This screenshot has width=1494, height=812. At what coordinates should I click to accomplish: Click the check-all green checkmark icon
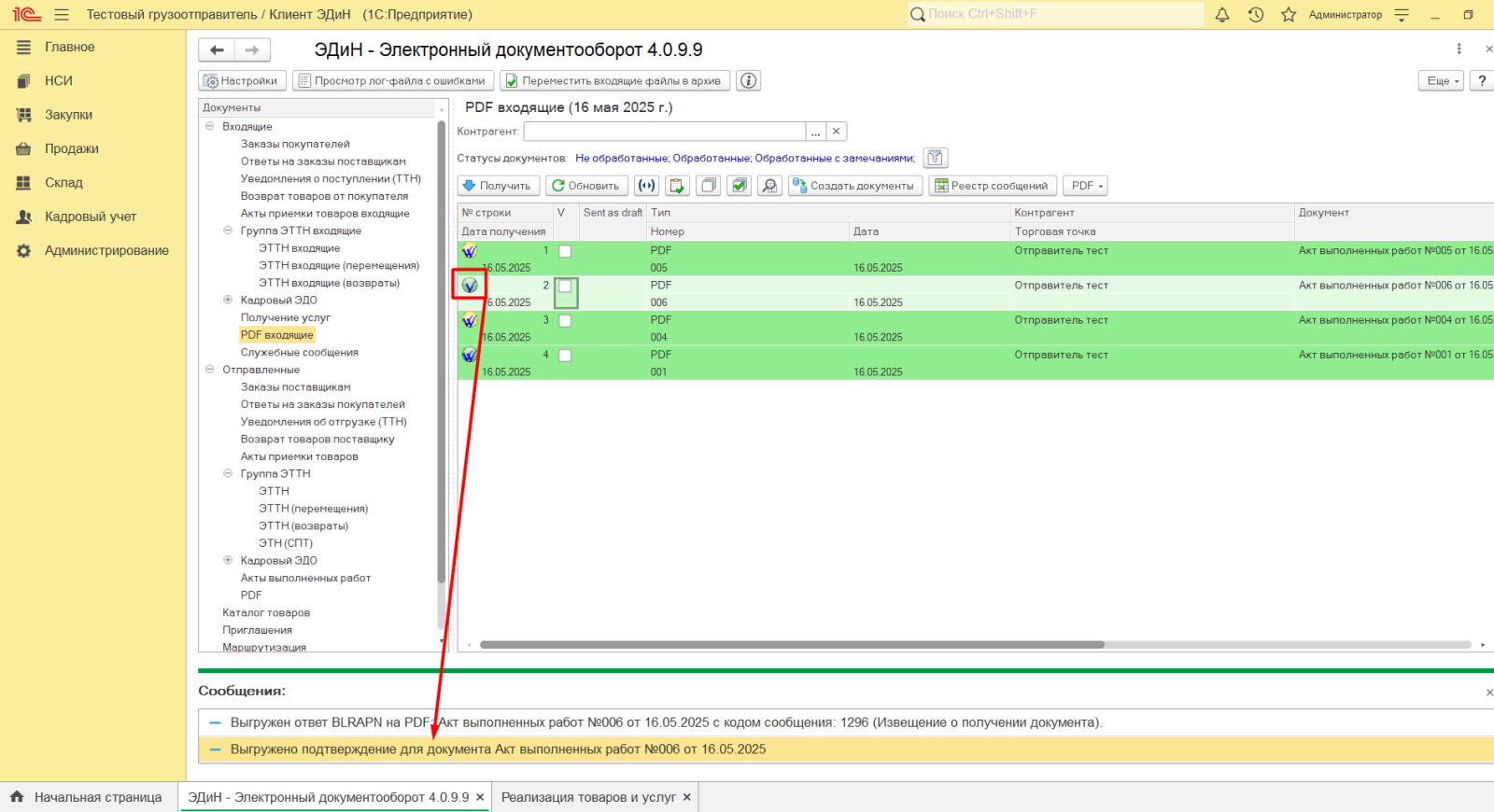tap(740, 186)
